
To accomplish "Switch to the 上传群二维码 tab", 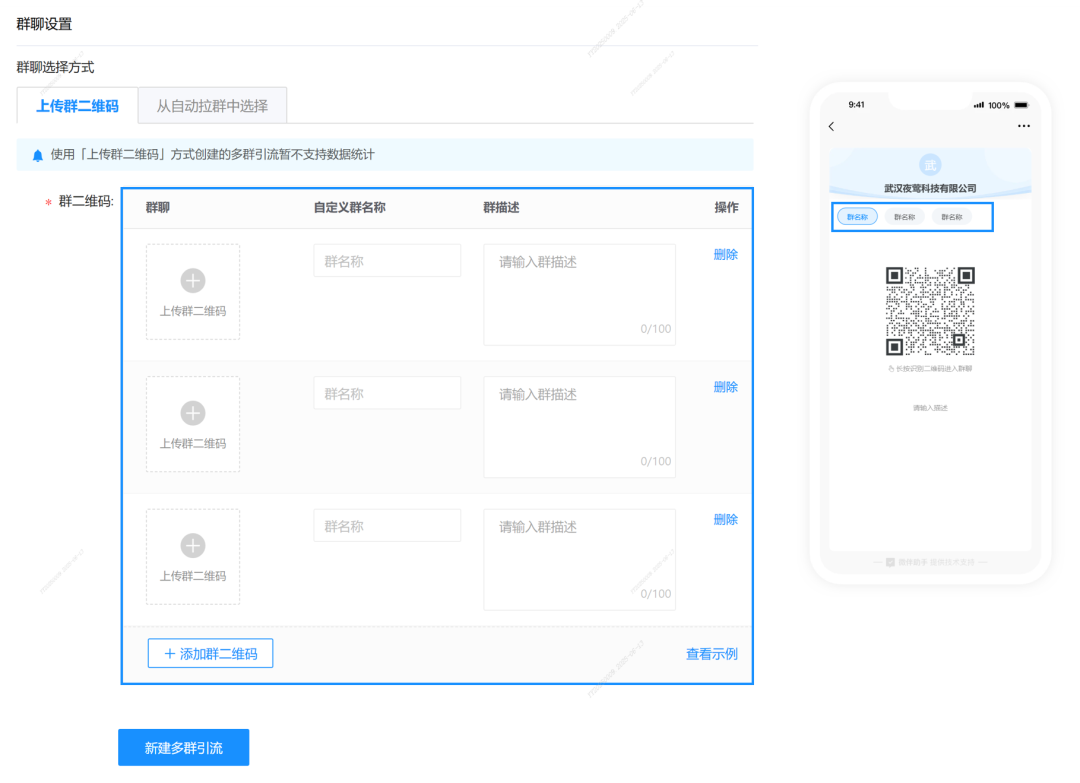I will [77, 106].
